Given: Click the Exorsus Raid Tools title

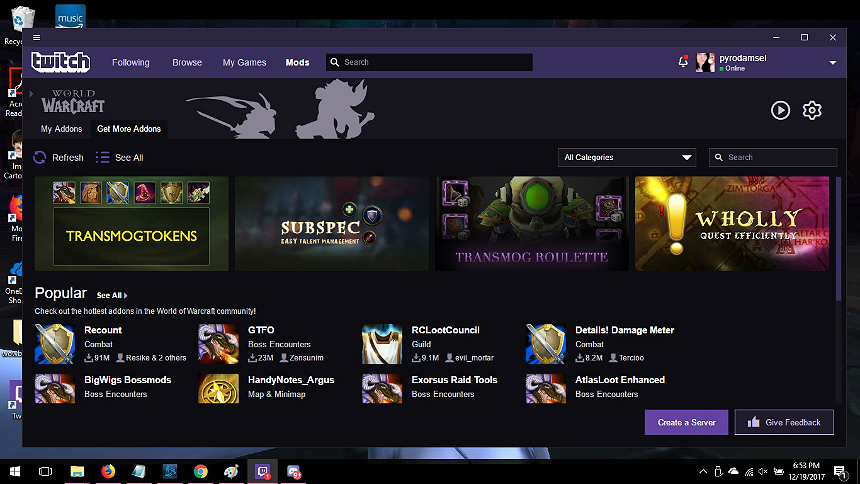Looking at the screenshot, I should click(x=454, y=380).
